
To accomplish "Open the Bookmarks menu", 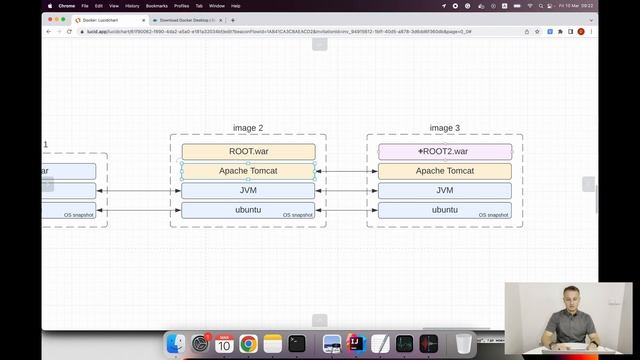I will pyautogui.click(x=157, y=6).
